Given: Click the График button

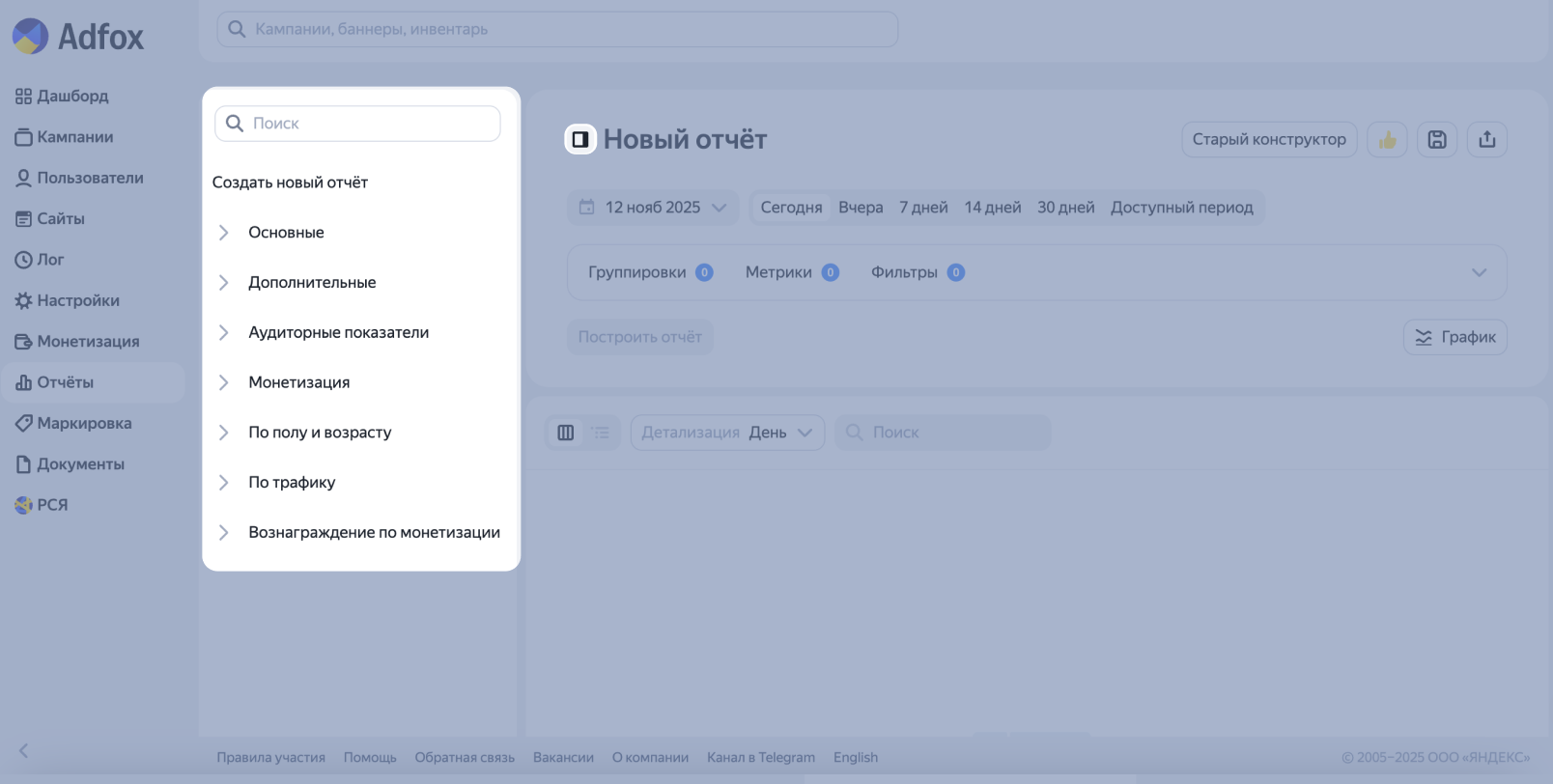Looking at the screenshot, I should [1454, 337].
